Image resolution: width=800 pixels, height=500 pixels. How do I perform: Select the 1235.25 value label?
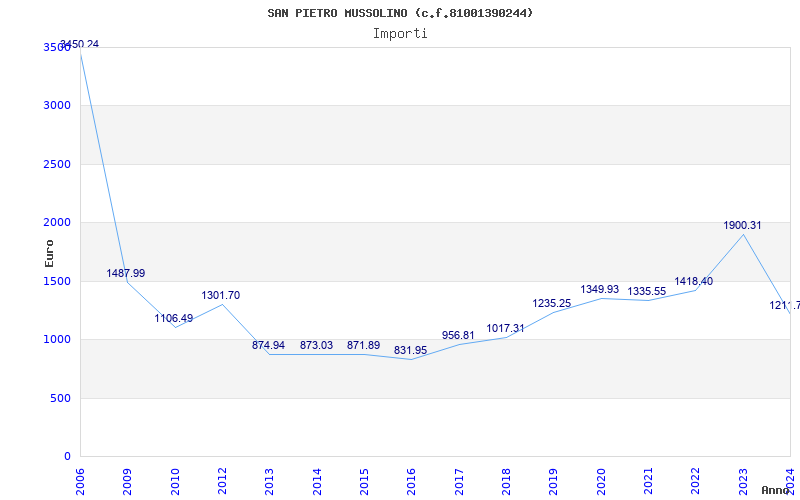coord(552,303)
